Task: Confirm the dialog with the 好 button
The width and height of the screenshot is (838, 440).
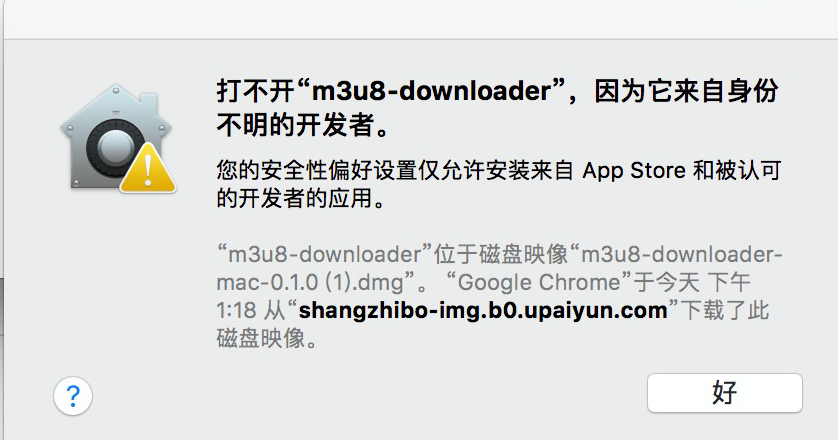Action: coord(724,393)
